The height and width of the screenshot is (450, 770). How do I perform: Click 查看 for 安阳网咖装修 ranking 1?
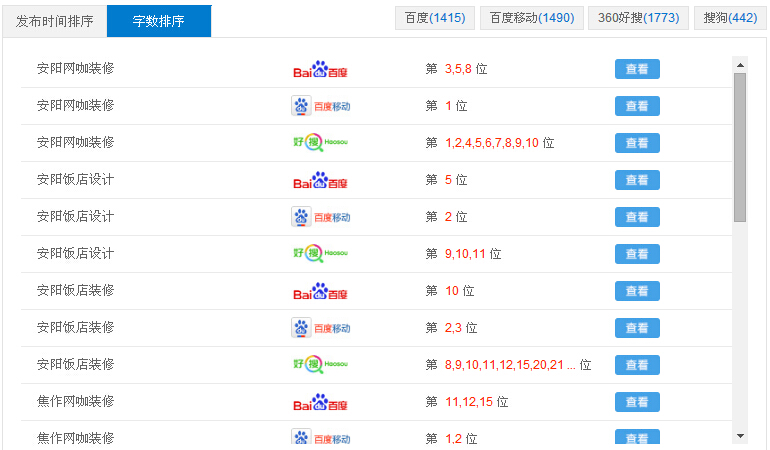[x=637, y=106]
